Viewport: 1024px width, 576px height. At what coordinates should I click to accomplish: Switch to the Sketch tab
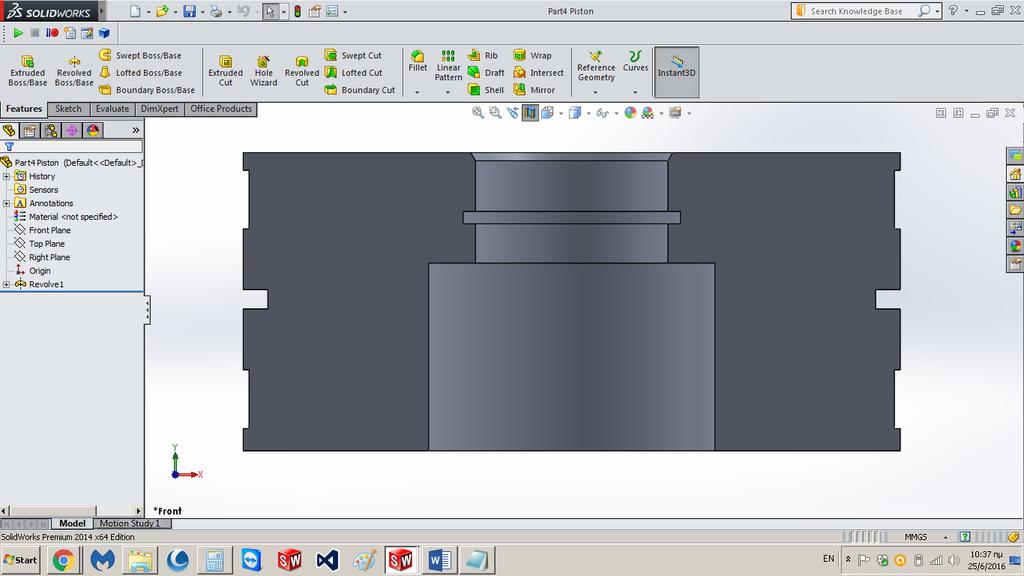tap(69, 109)
